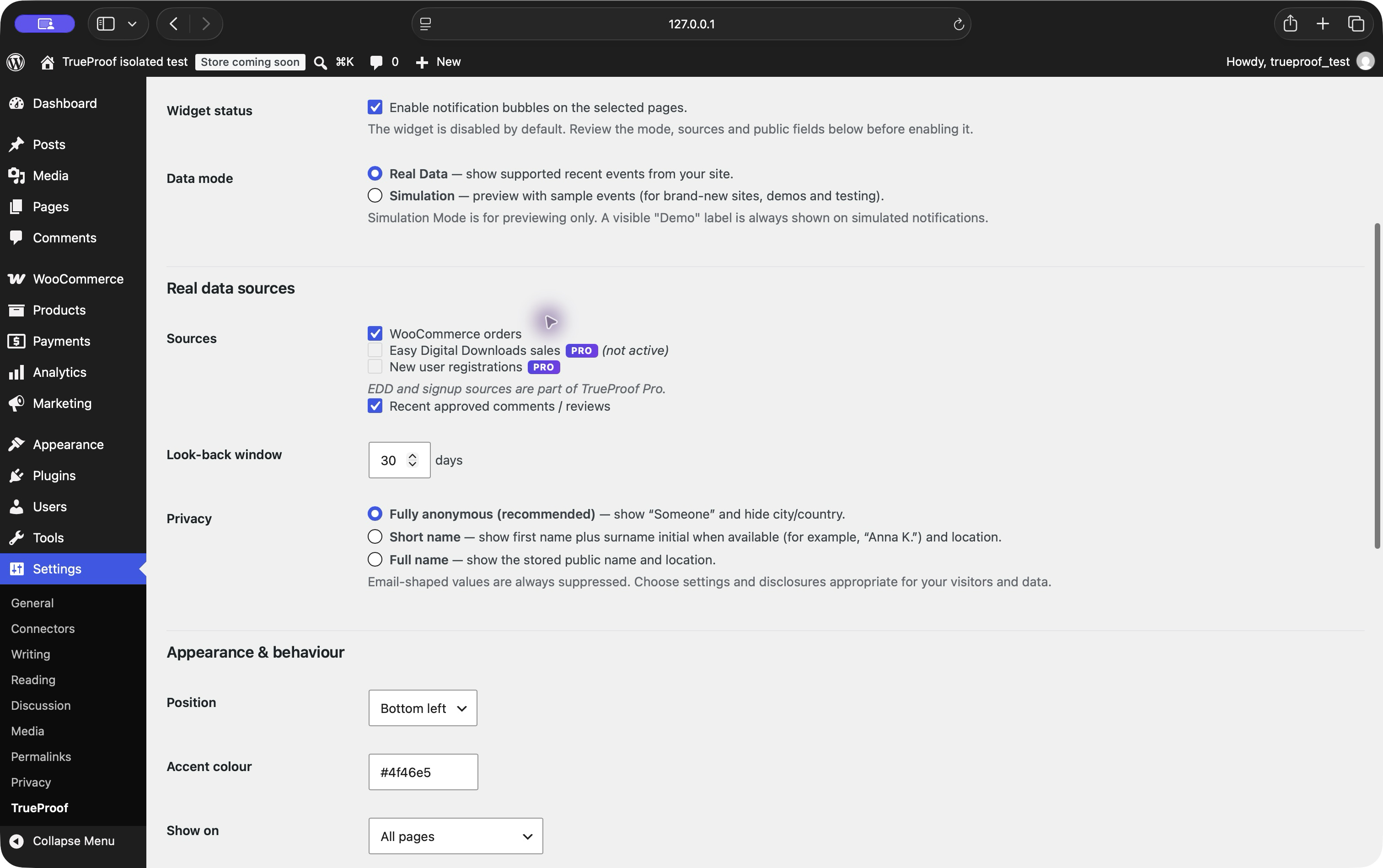Choose the Full name privacy option
The image size is (1383, 868).
coord(375,560)
